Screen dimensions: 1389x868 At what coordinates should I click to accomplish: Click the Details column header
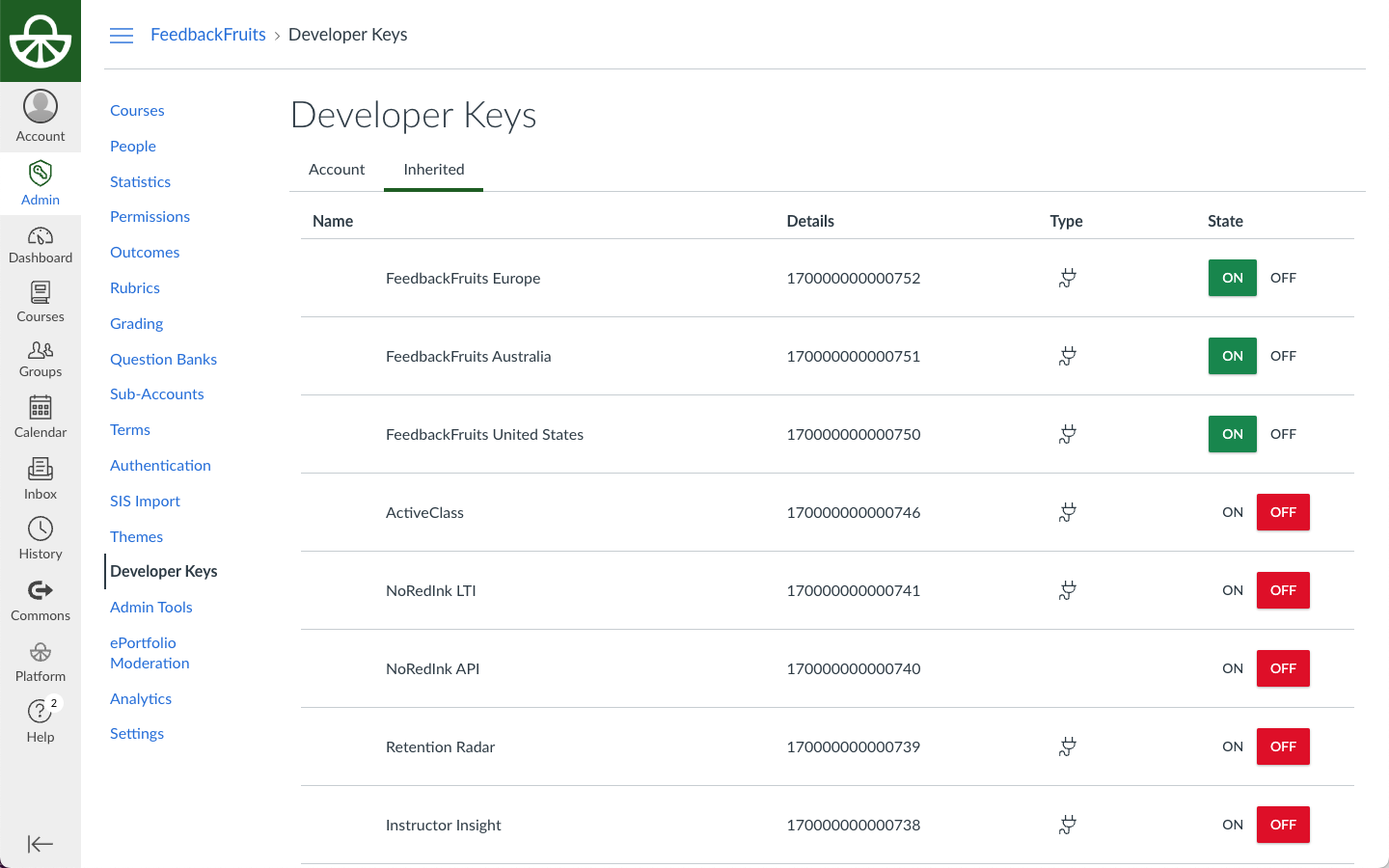(x=810, y=221)
